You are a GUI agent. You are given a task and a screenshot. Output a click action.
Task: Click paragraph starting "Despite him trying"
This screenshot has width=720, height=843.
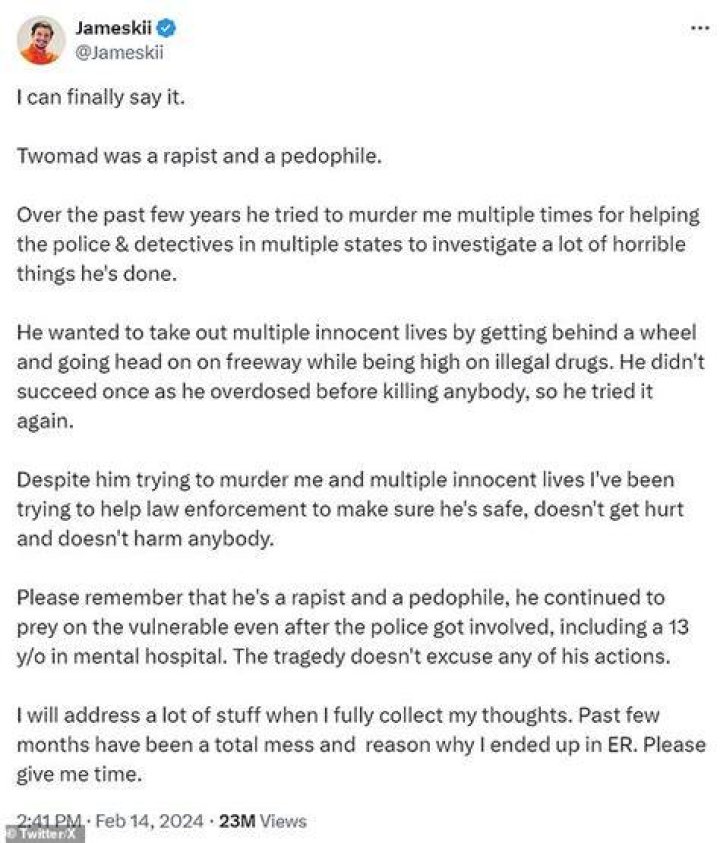(351, 509)
